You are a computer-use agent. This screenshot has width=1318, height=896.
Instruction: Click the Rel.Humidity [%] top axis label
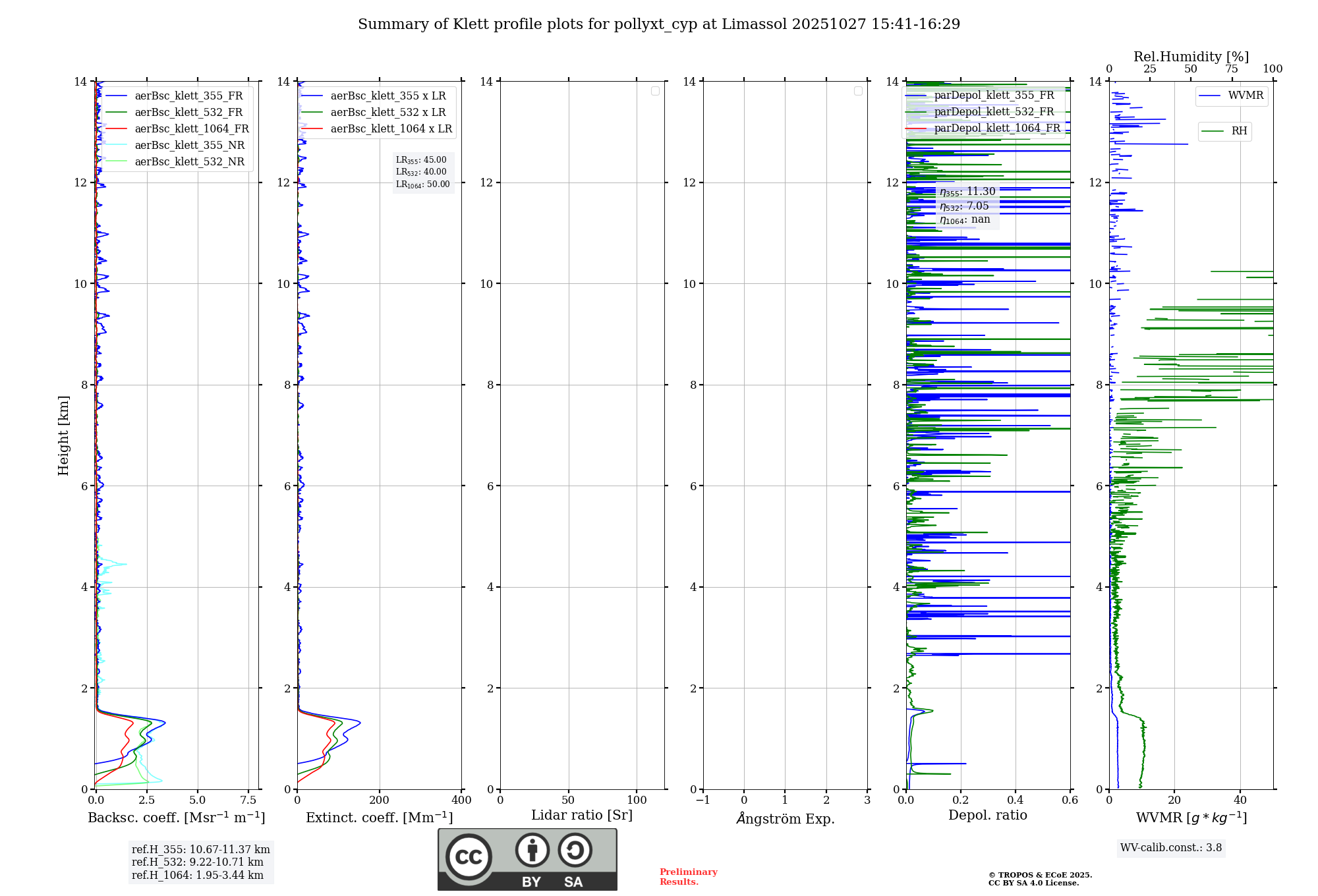(1191, 57)
